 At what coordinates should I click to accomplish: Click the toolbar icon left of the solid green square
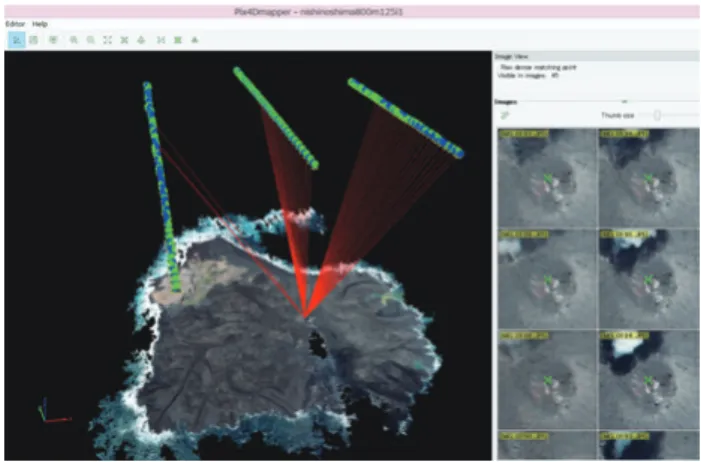click(x=161, y=40)
